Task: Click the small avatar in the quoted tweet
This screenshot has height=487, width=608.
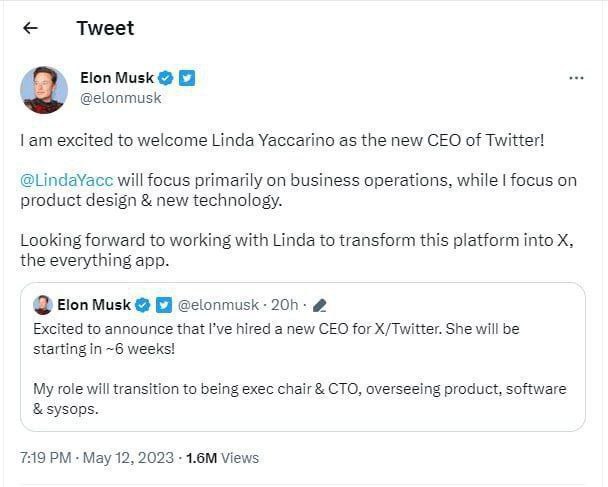Action: coord(43,305)
